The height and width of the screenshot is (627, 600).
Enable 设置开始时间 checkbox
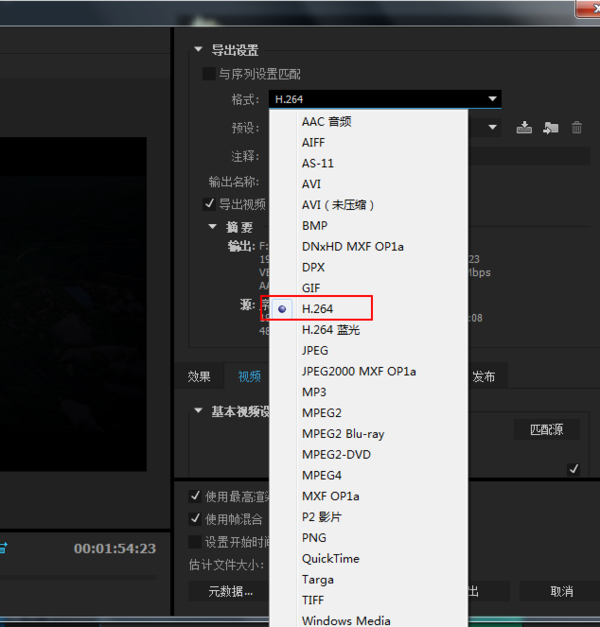195,542
